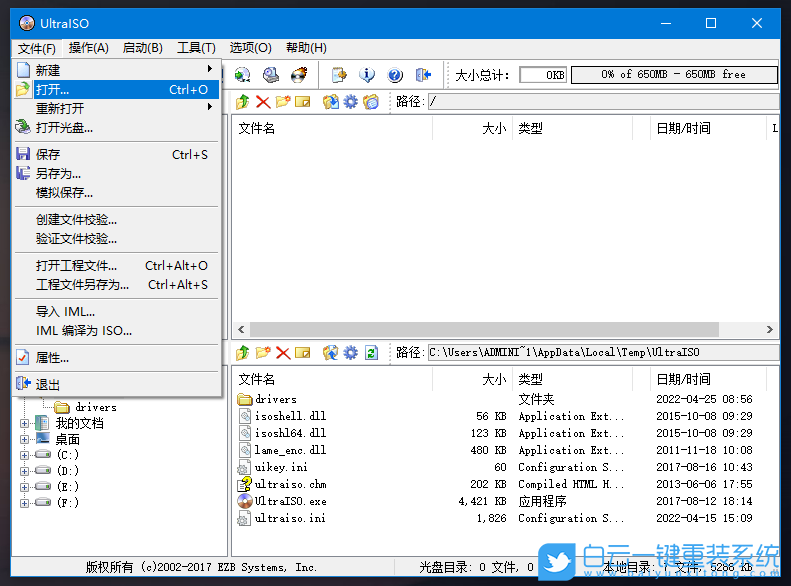This screenshot has height=586, width=791.
Task: Choose 导入 IML... menu entry
Action: 117,311
